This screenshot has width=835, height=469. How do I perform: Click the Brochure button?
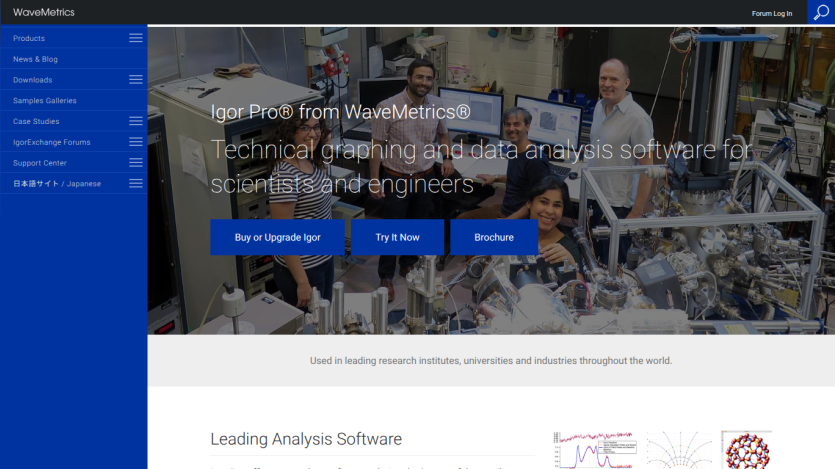coord(494,237)
